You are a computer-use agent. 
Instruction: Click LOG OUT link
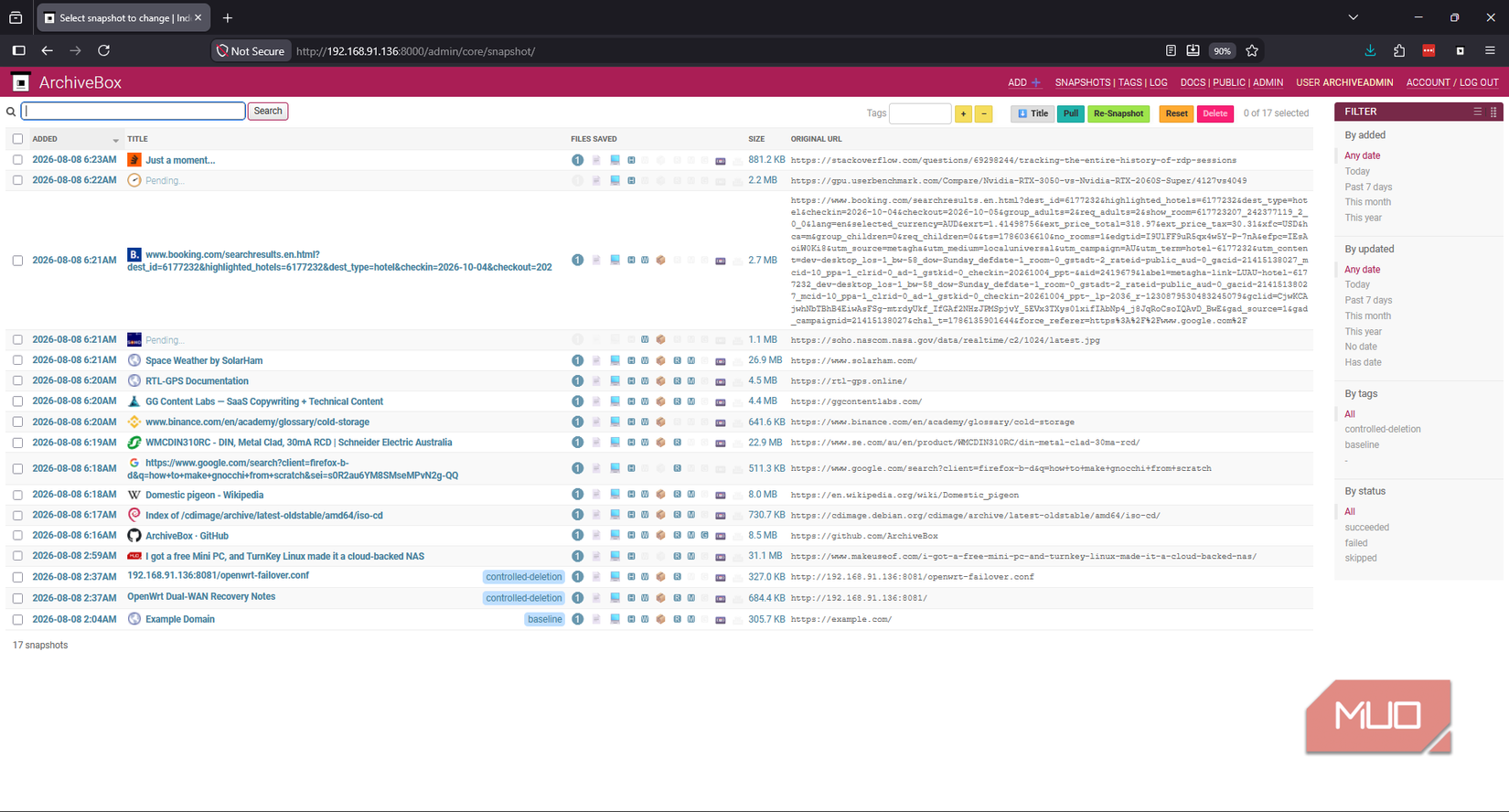coord(1478,82)
